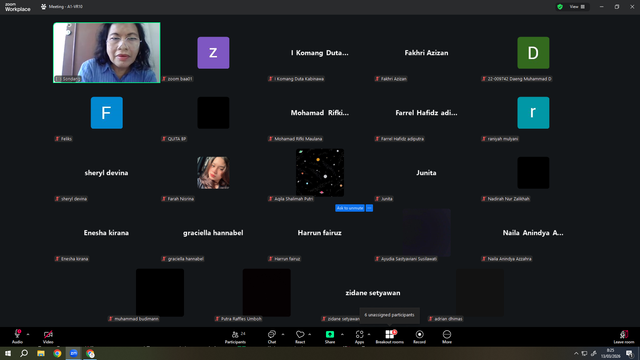Click Leave room button
Screen dimensions: 640x360
tap(624, 337)
